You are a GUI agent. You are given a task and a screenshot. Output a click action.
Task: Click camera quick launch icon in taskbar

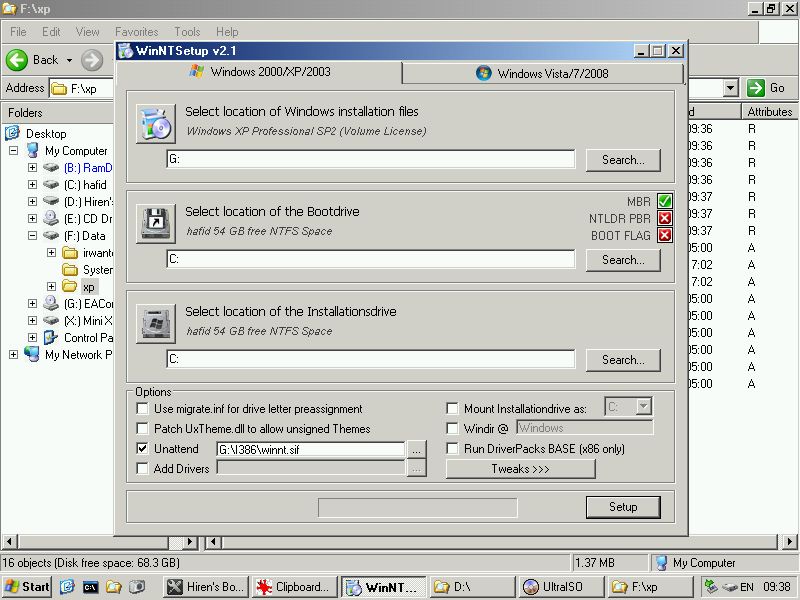point(136,587)
